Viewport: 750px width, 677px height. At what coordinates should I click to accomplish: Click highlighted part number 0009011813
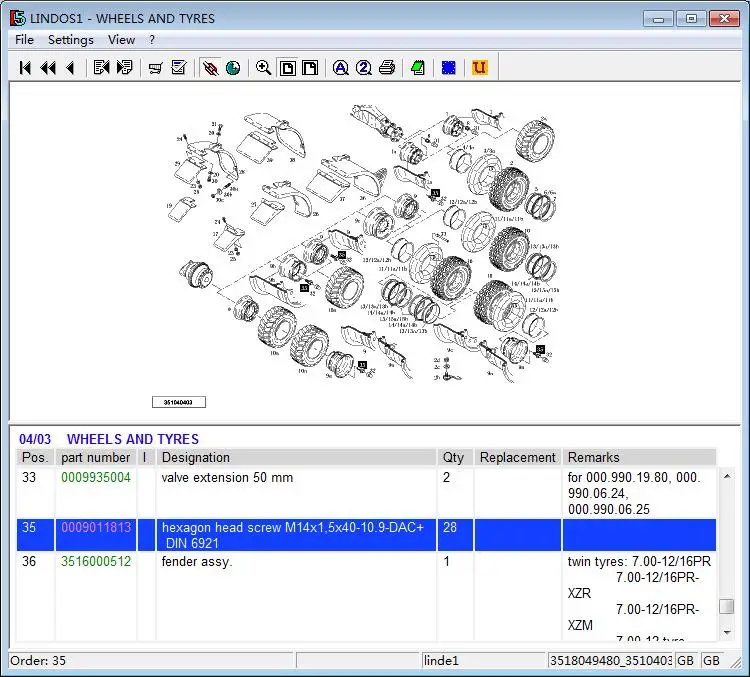(x=96, y=527)
